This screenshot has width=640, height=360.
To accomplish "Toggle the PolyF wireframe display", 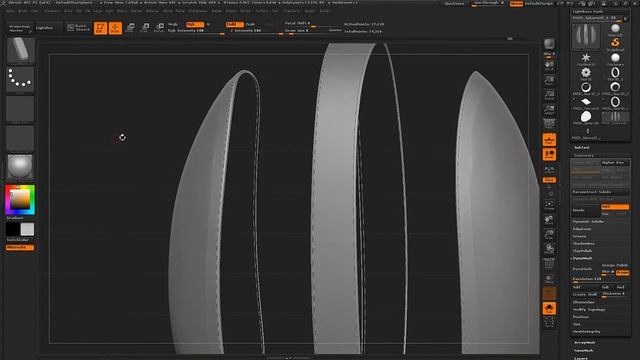I will (x=549, y=264).
